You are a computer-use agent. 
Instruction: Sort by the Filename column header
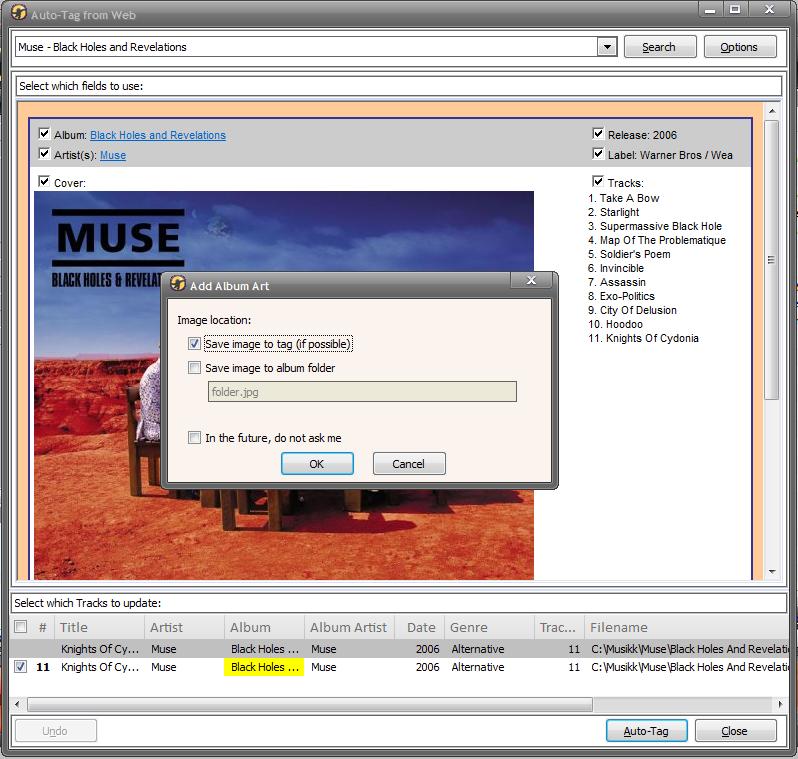point(686,627)
